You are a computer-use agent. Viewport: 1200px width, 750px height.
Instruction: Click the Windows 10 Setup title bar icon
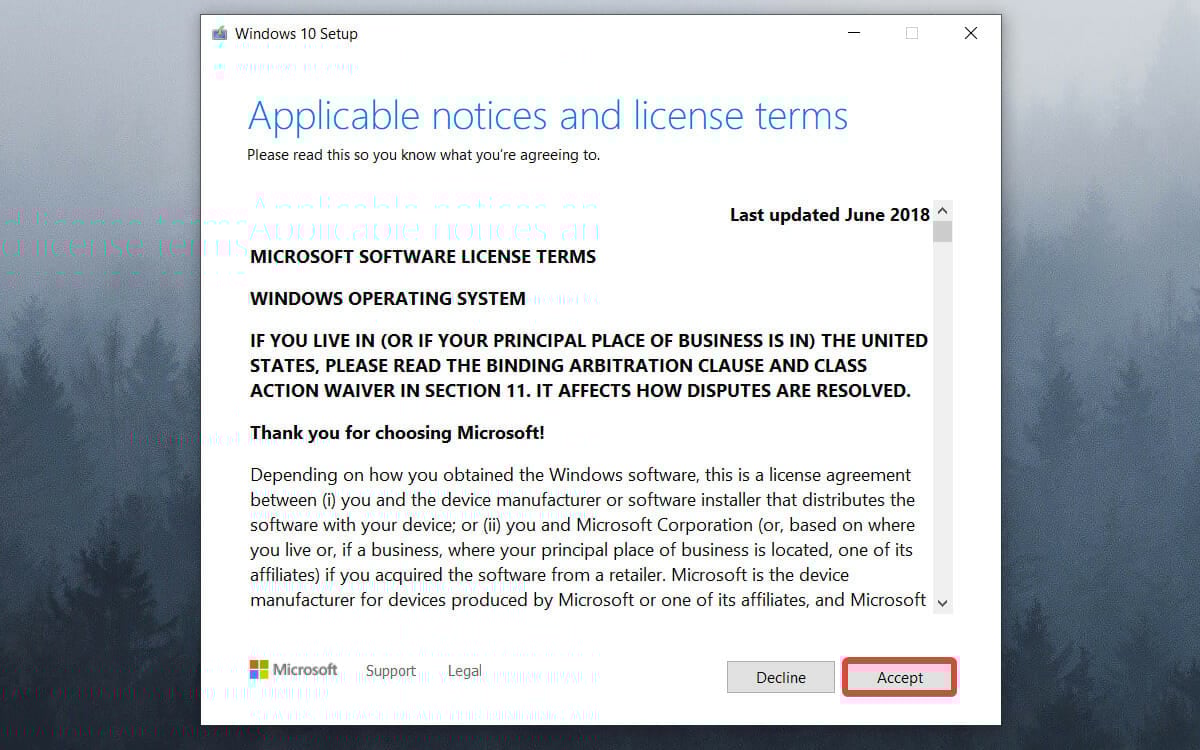[220, 34]
